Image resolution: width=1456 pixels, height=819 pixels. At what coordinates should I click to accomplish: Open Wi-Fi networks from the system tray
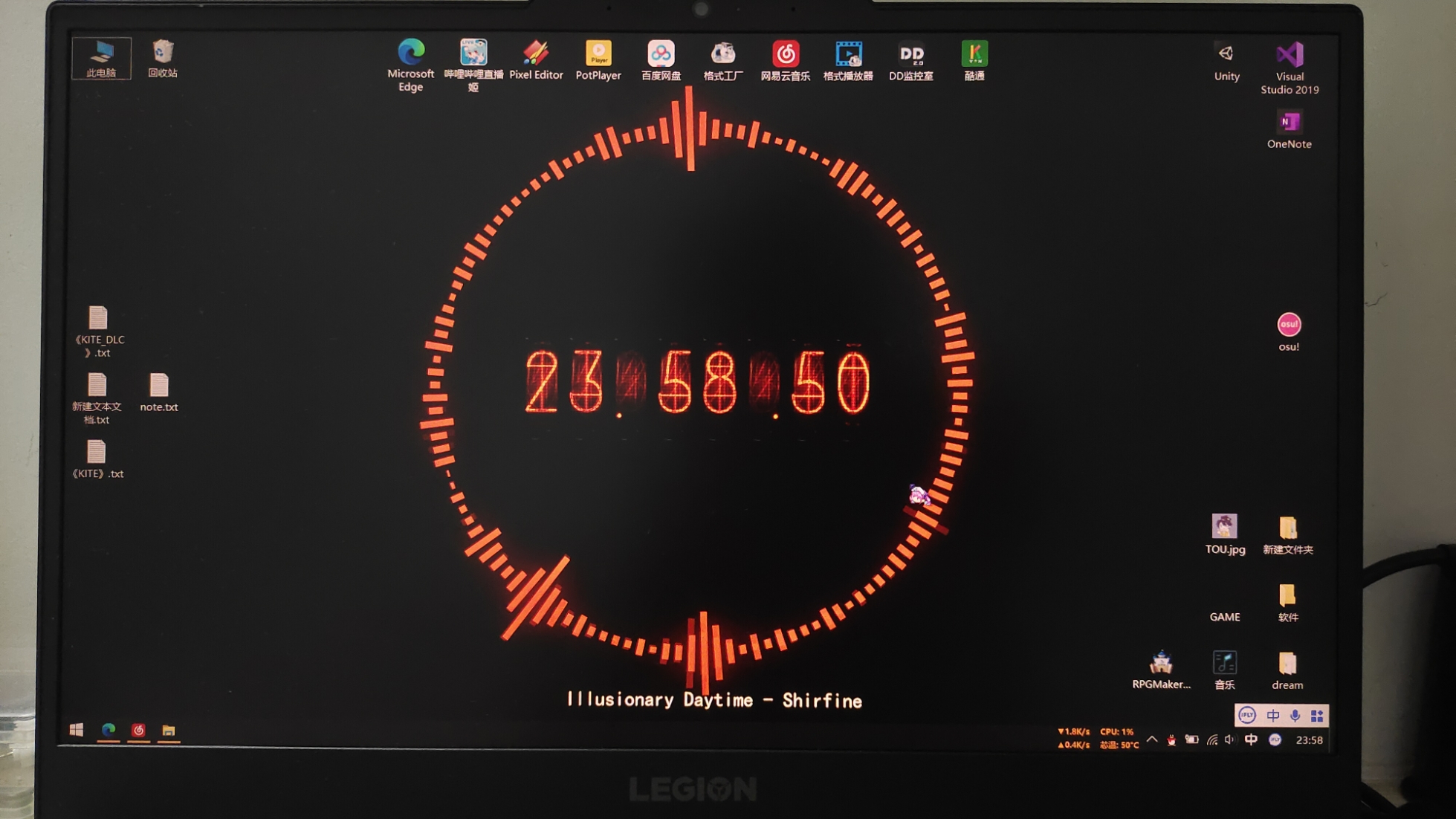(x=1213, y=739)
